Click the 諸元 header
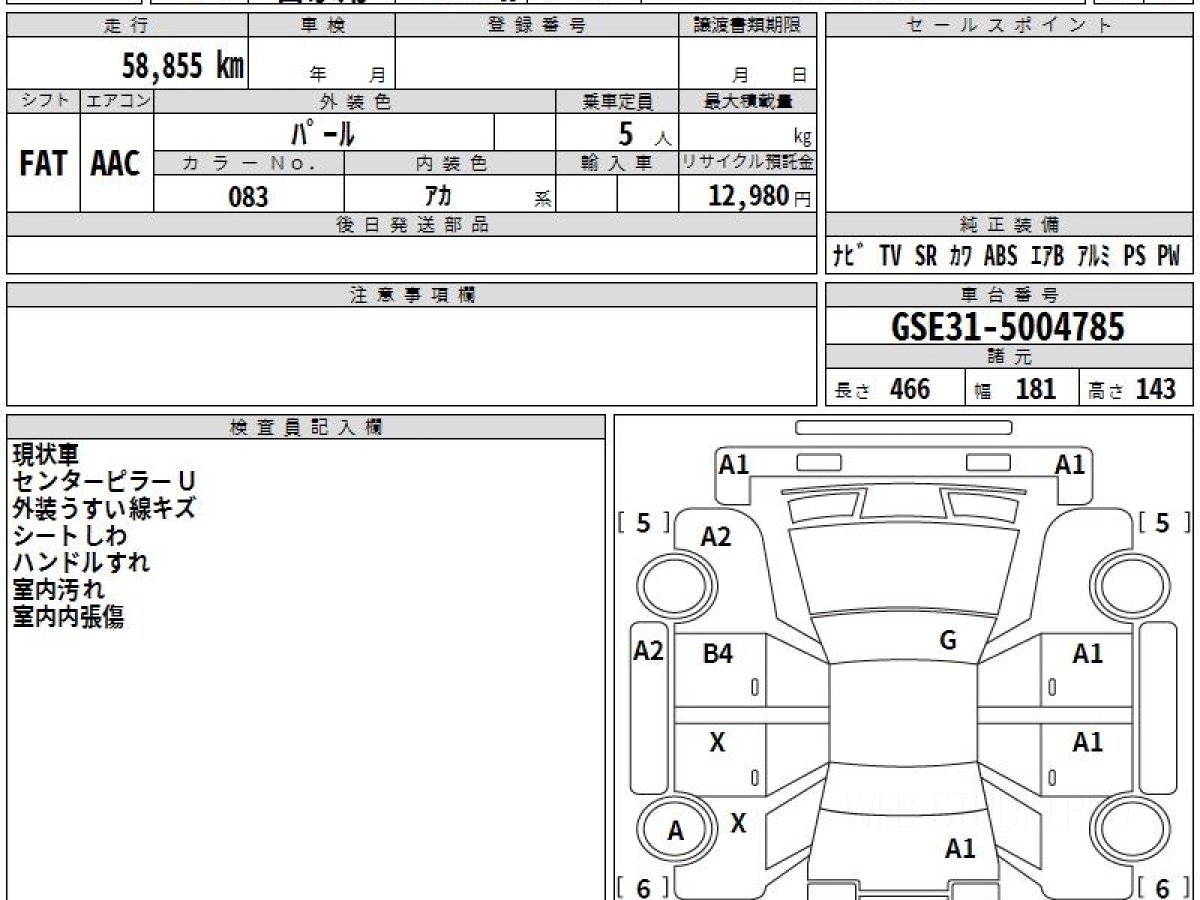The height and width of the screenshot is (900, 1200). tap(1009, 357)
